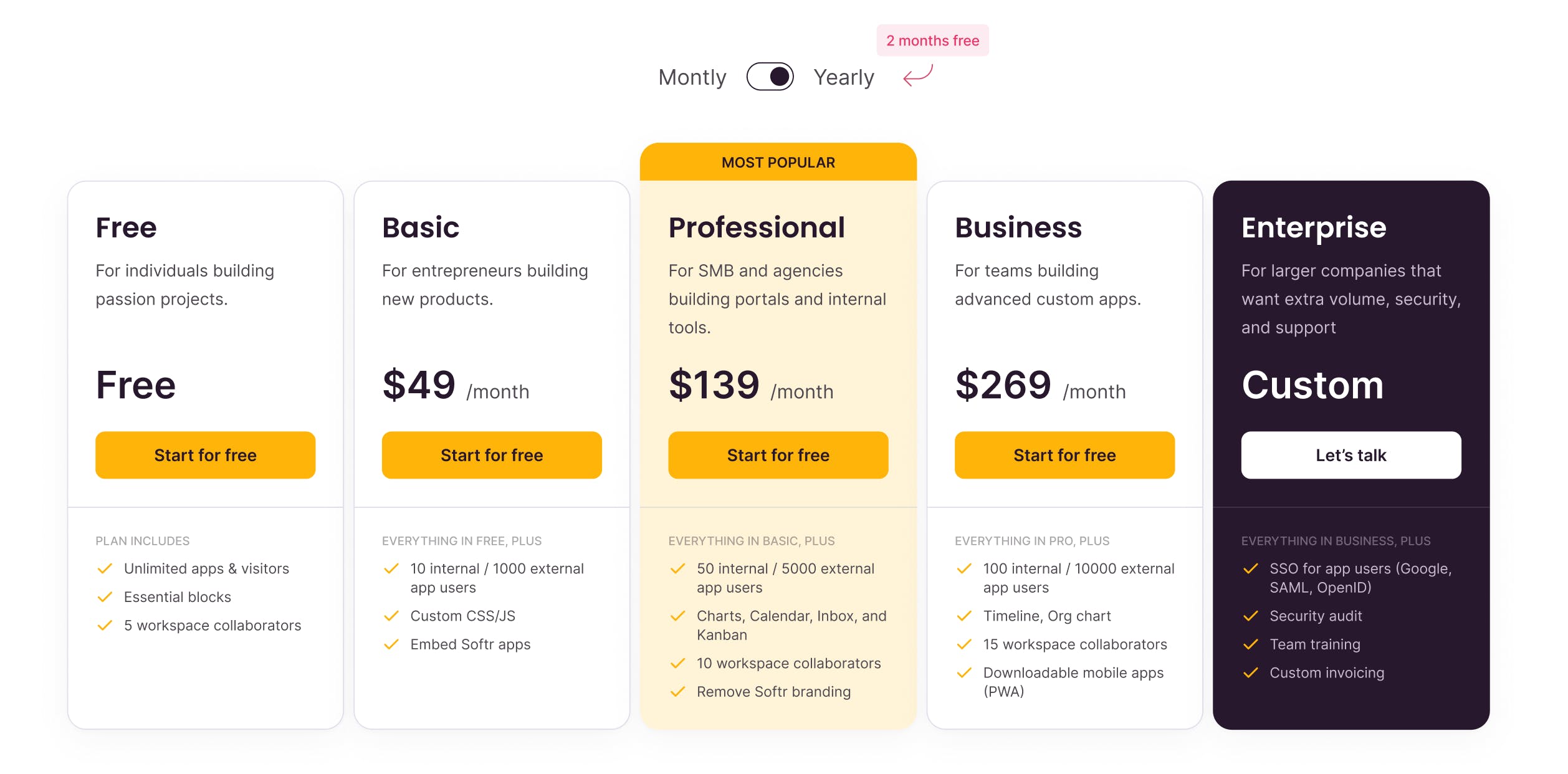Click the MOST POPULAR banner
1568x774 pixels.
(x=778, y=162)
